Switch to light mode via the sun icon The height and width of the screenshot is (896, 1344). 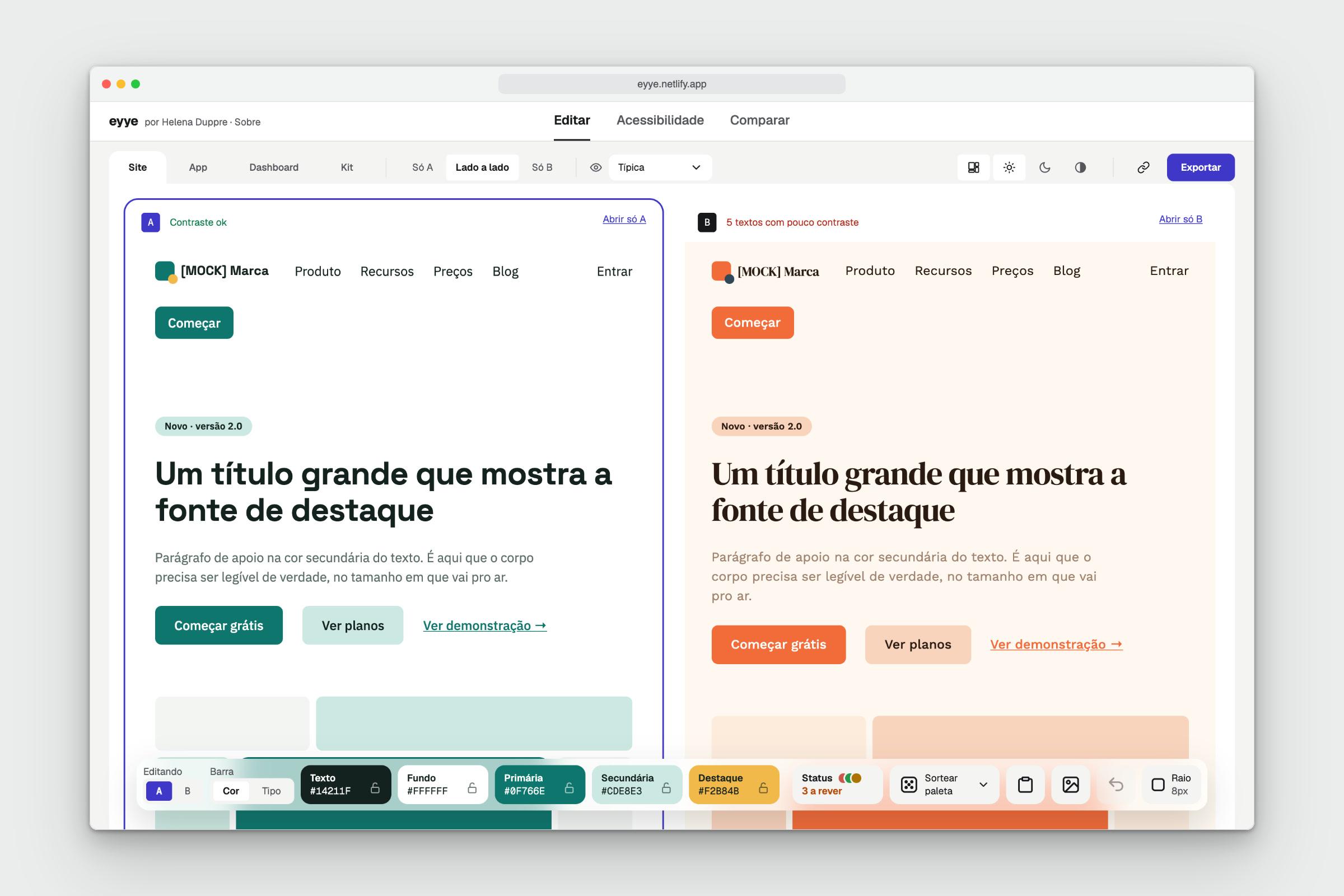tap(1009, 167)
